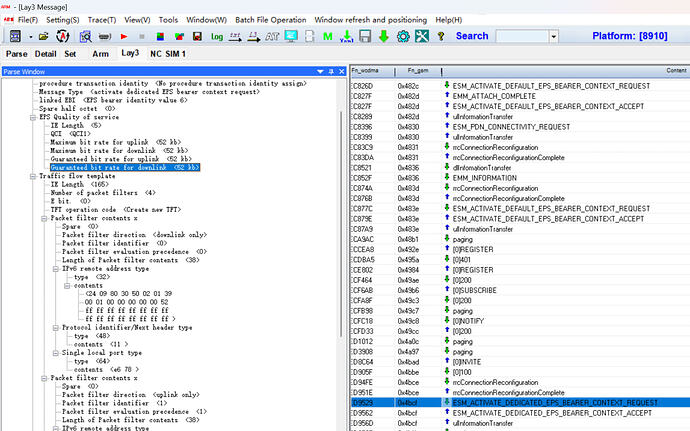Select the ESM_ACTIVATE_DEDICATED_EPS_BEARER_CONTEXT_ACCEPT message row

tap(520, 413)
